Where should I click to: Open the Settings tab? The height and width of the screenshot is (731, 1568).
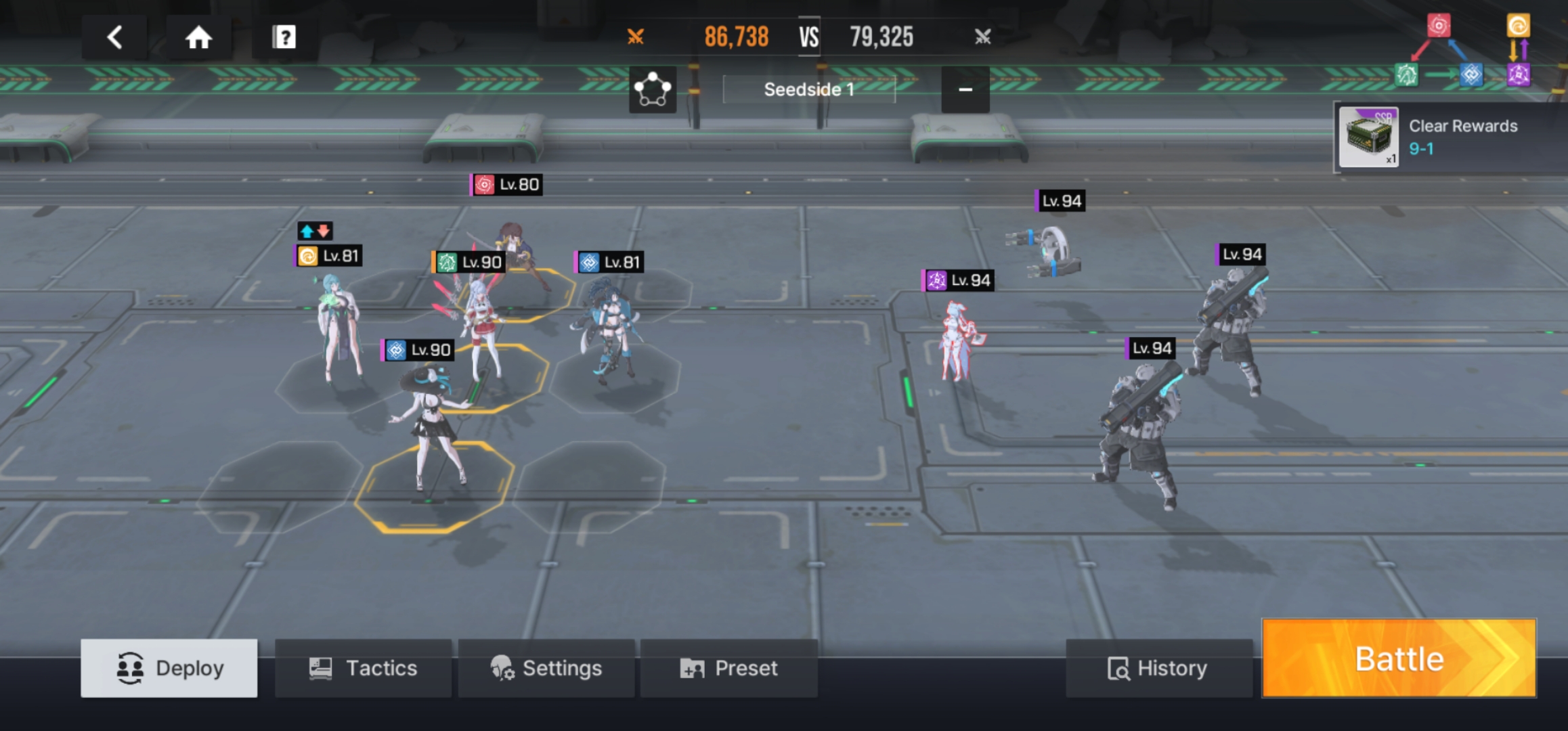click(x=546, y=668)
